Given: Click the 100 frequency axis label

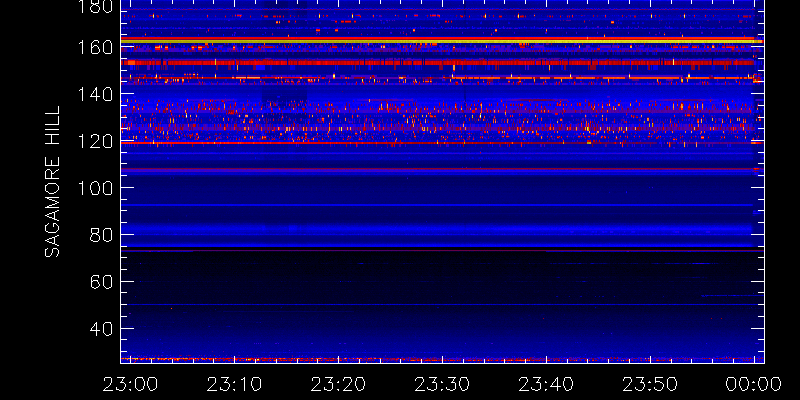Looking at the screenshot, I should 95,188.
